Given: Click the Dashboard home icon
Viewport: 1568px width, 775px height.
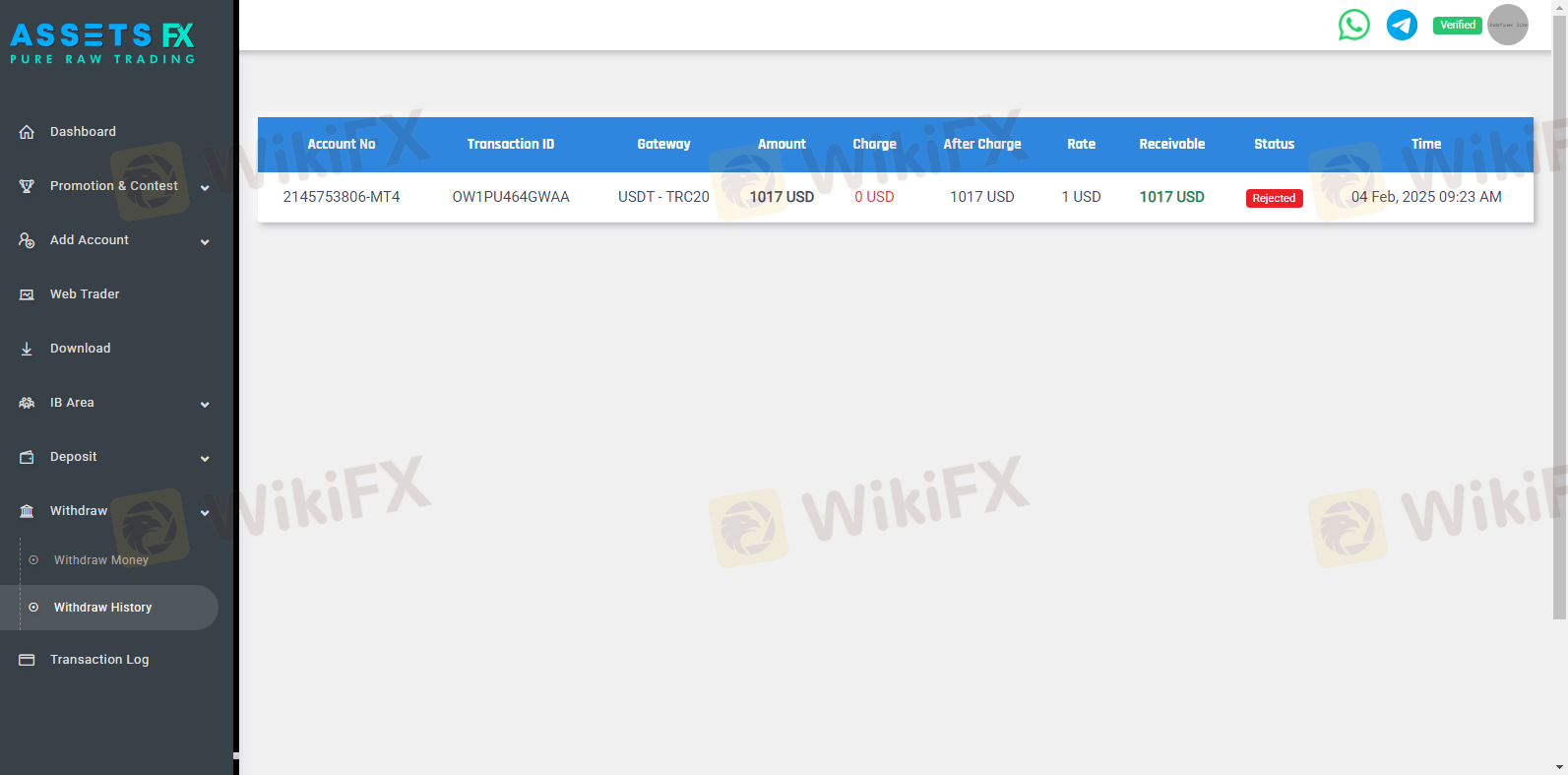Looking at the screenshot, I should click(x=27, y=132).
